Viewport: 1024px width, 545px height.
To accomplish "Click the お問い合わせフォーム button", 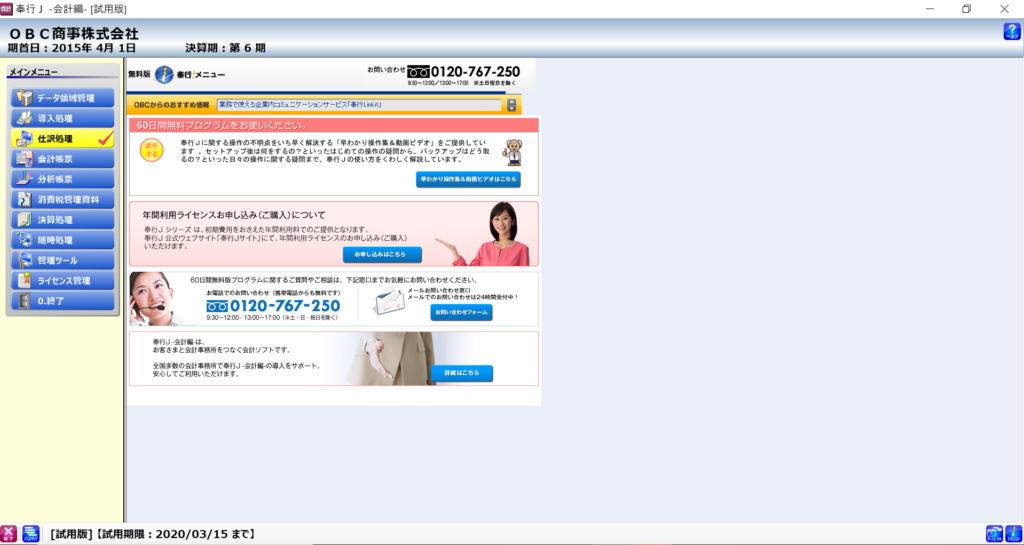I will 461,313.
